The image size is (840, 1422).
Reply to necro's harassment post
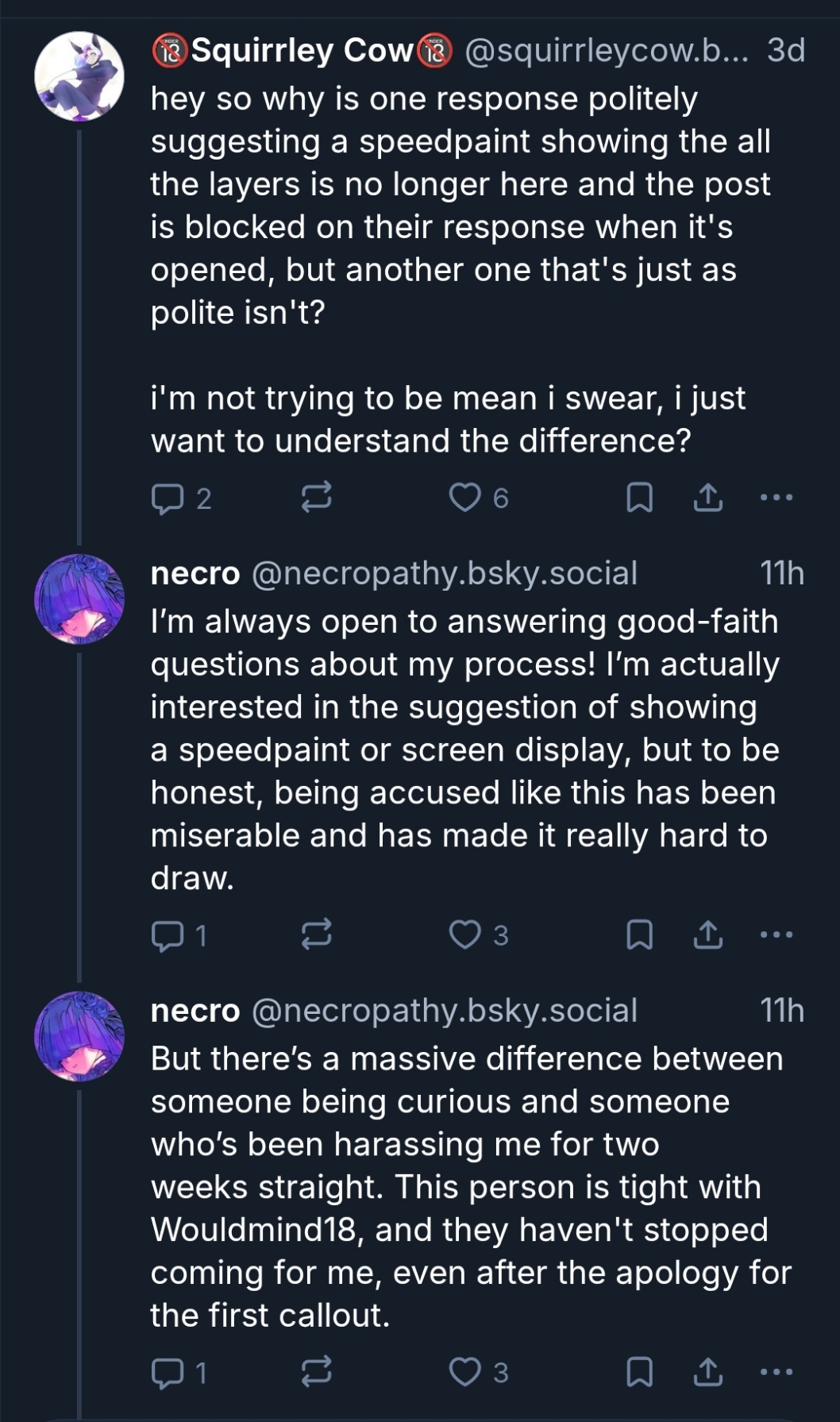coord(167,1373)
